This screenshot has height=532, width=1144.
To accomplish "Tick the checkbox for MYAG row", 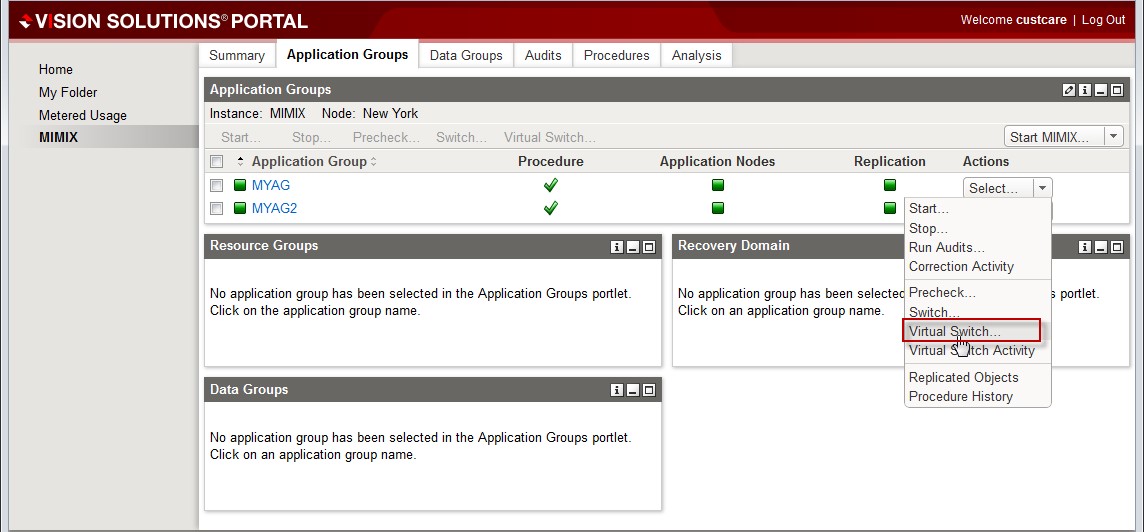I will point(216,186).
